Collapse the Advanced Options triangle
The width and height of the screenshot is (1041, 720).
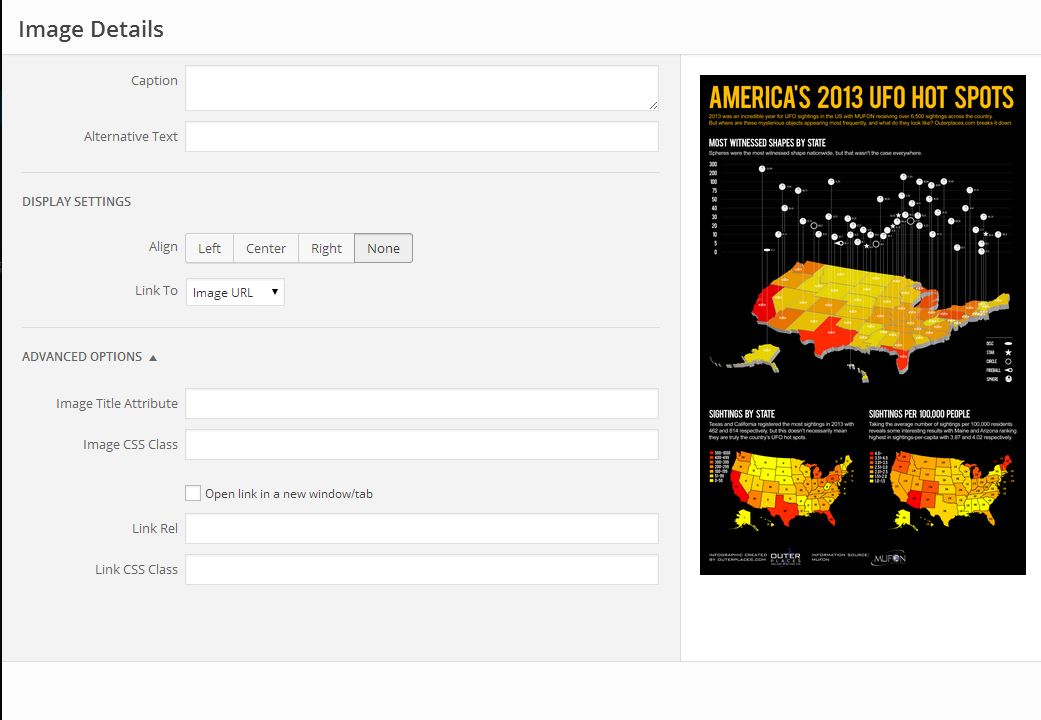point(153,357)
